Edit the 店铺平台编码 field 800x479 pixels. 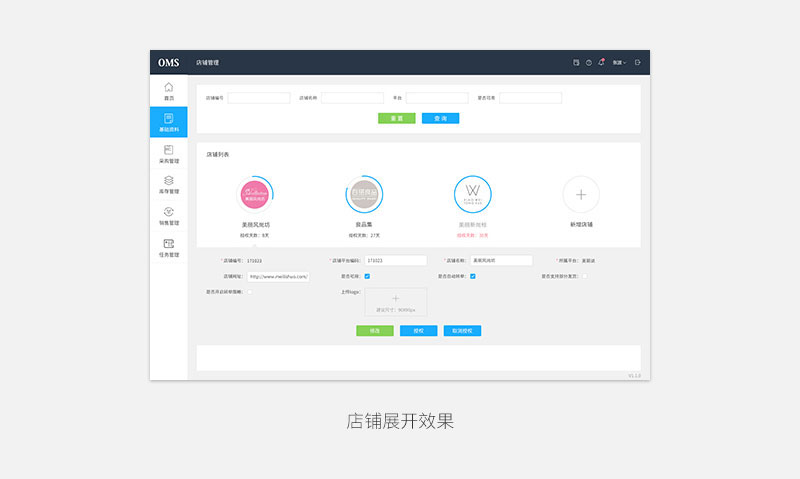click(x=395, y=260)
